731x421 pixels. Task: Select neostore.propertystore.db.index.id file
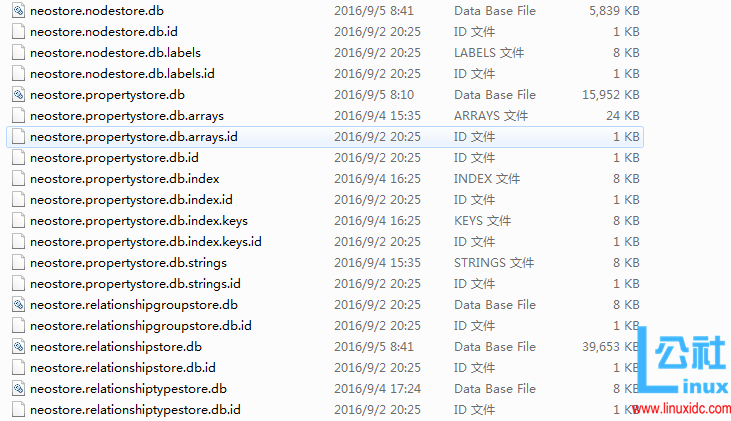(x=131, y=200)
